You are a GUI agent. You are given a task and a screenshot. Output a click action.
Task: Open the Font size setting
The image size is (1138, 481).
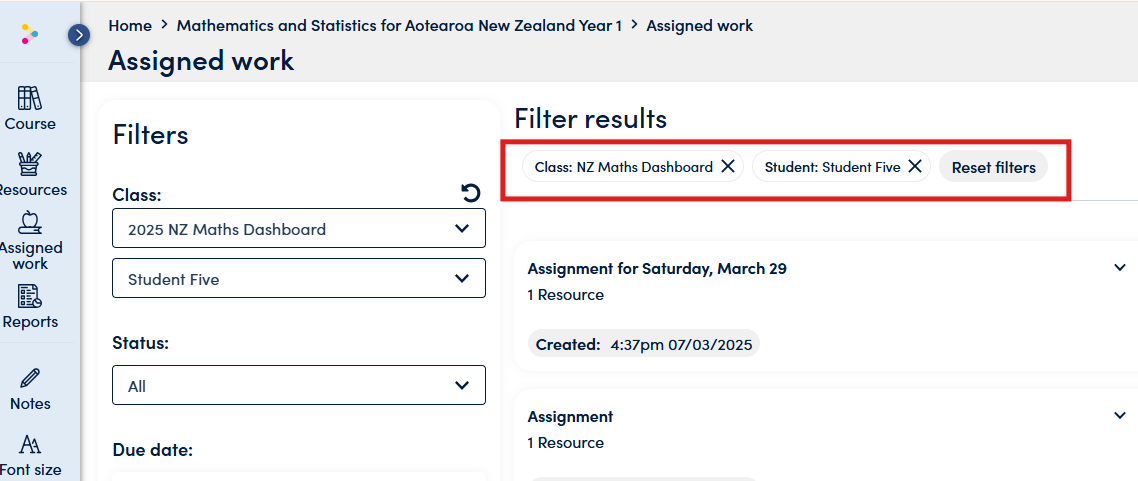click(30, 456)
